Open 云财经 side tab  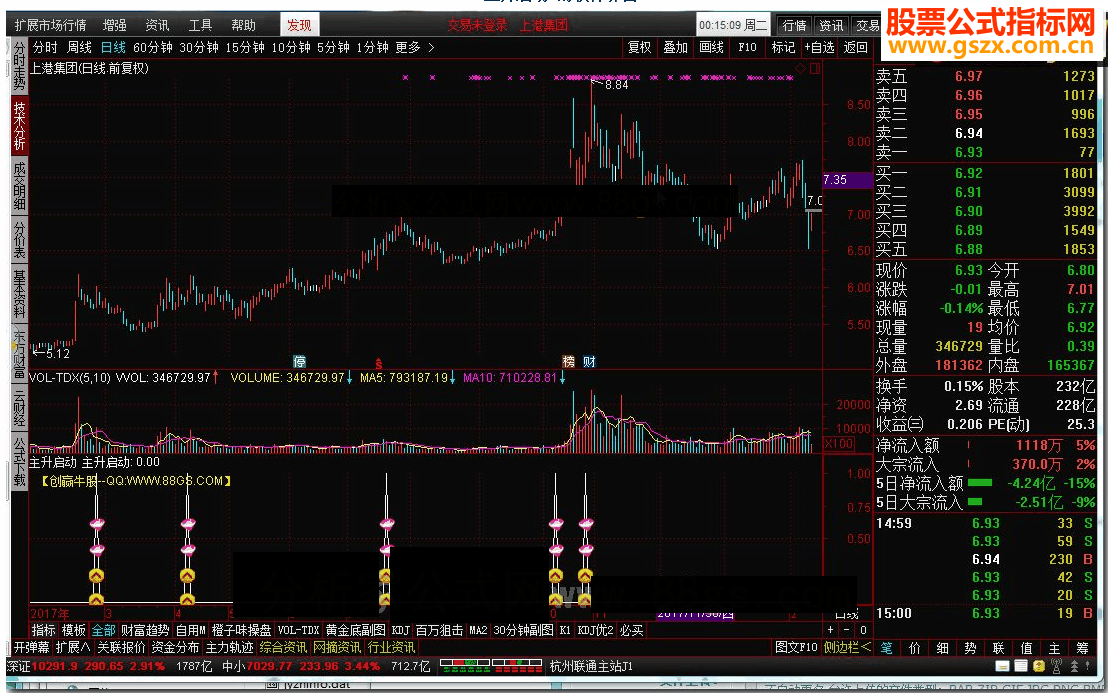[19, 407]
